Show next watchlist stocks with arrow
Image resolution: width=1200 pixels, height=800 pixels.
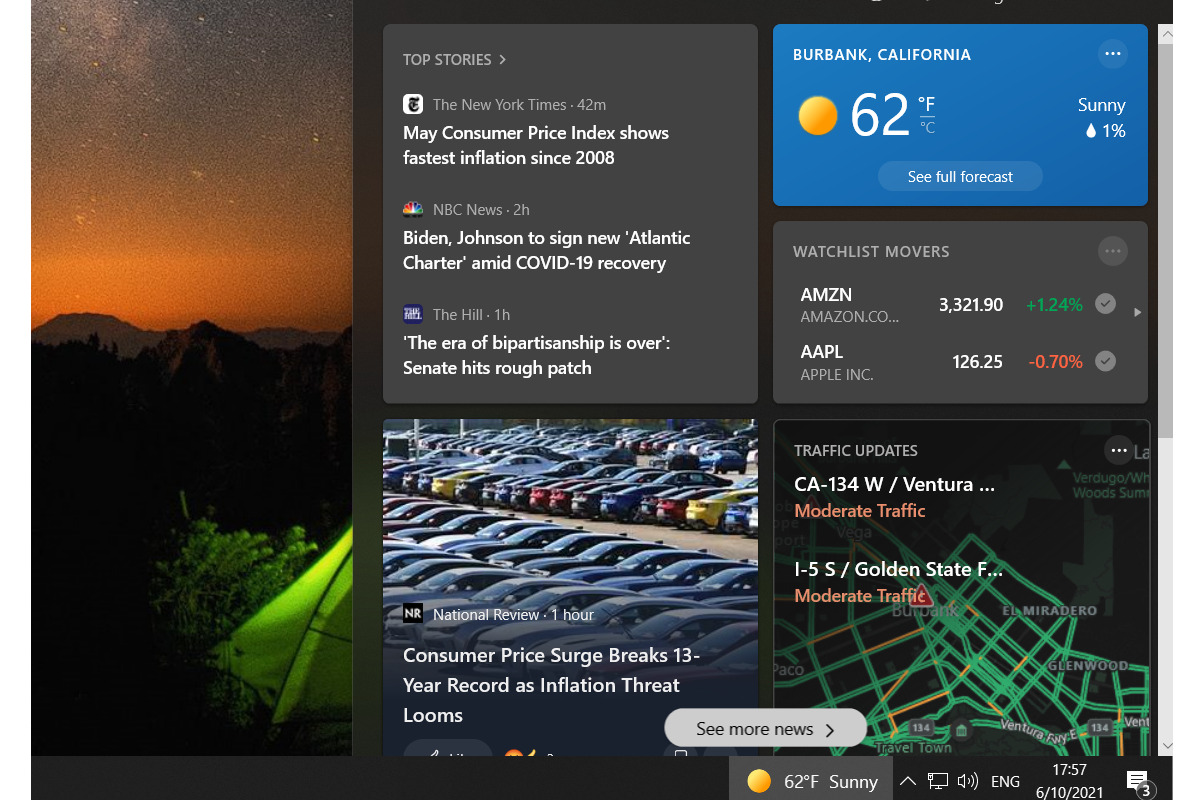[x=1137, y=313]
